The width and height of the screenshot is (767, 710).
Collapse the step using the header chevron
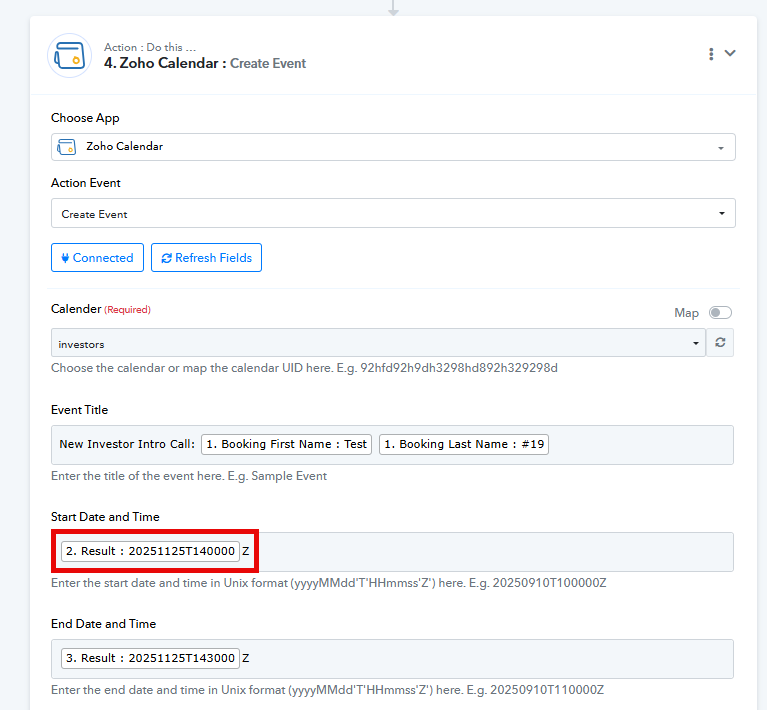[x=730, y=54]
